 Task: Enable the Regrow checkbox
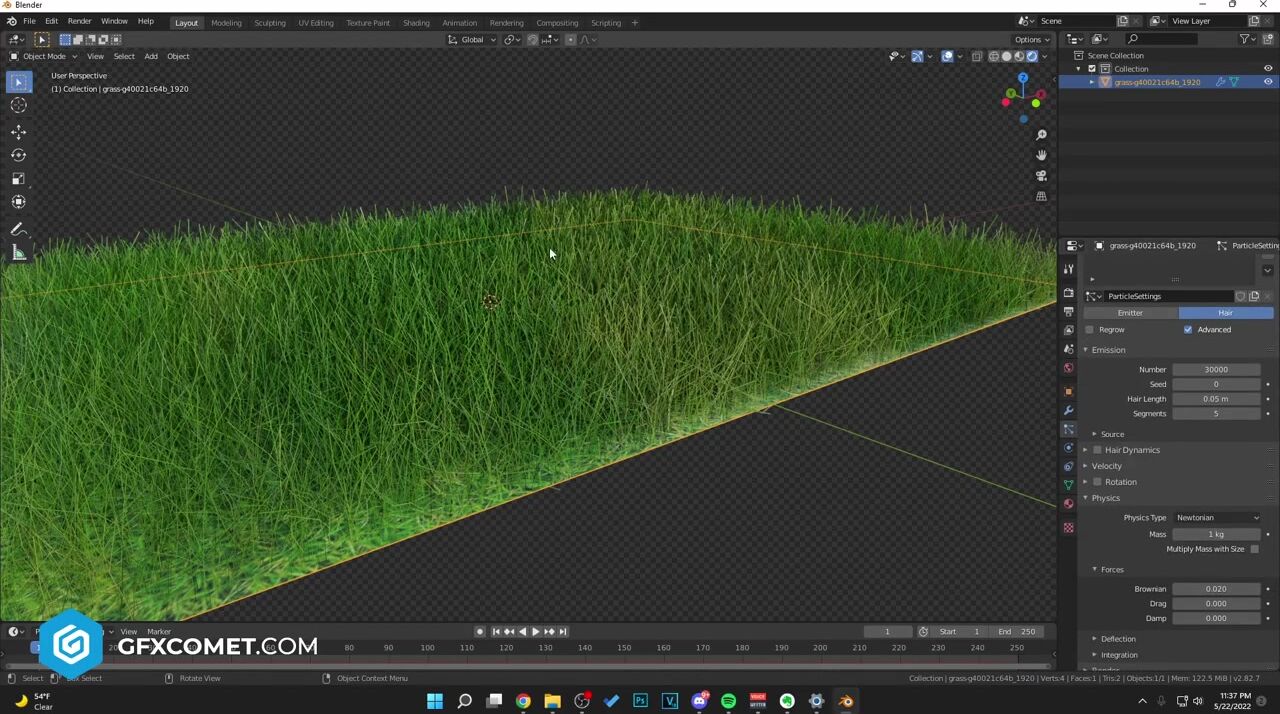click(x=1089, y=329)
